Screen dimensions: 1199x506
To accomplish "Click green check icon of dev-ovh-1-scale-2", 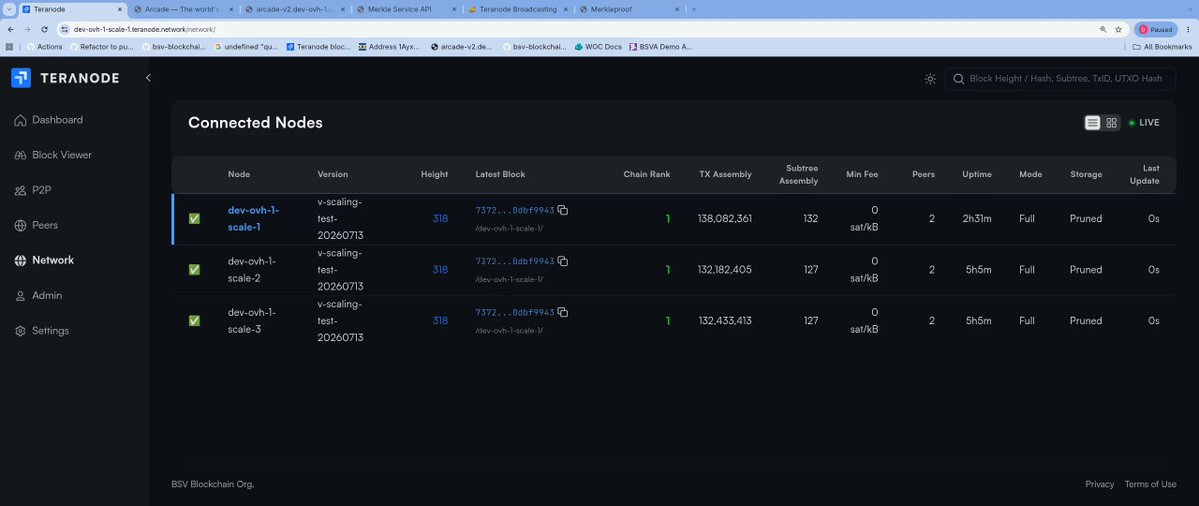I will point(194,270).
